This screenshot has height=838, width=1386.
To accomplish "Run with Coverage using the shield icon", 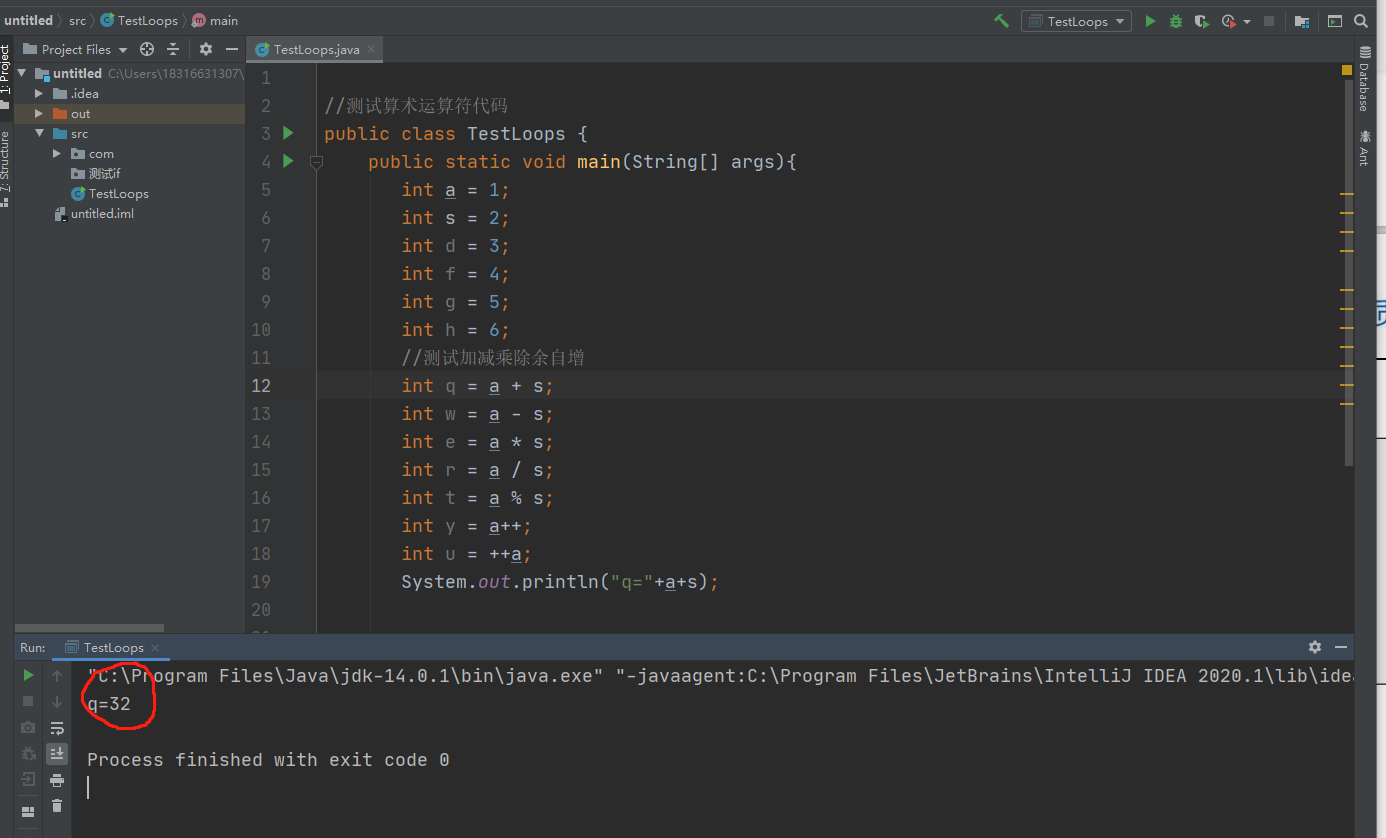I will point(1201,21).
